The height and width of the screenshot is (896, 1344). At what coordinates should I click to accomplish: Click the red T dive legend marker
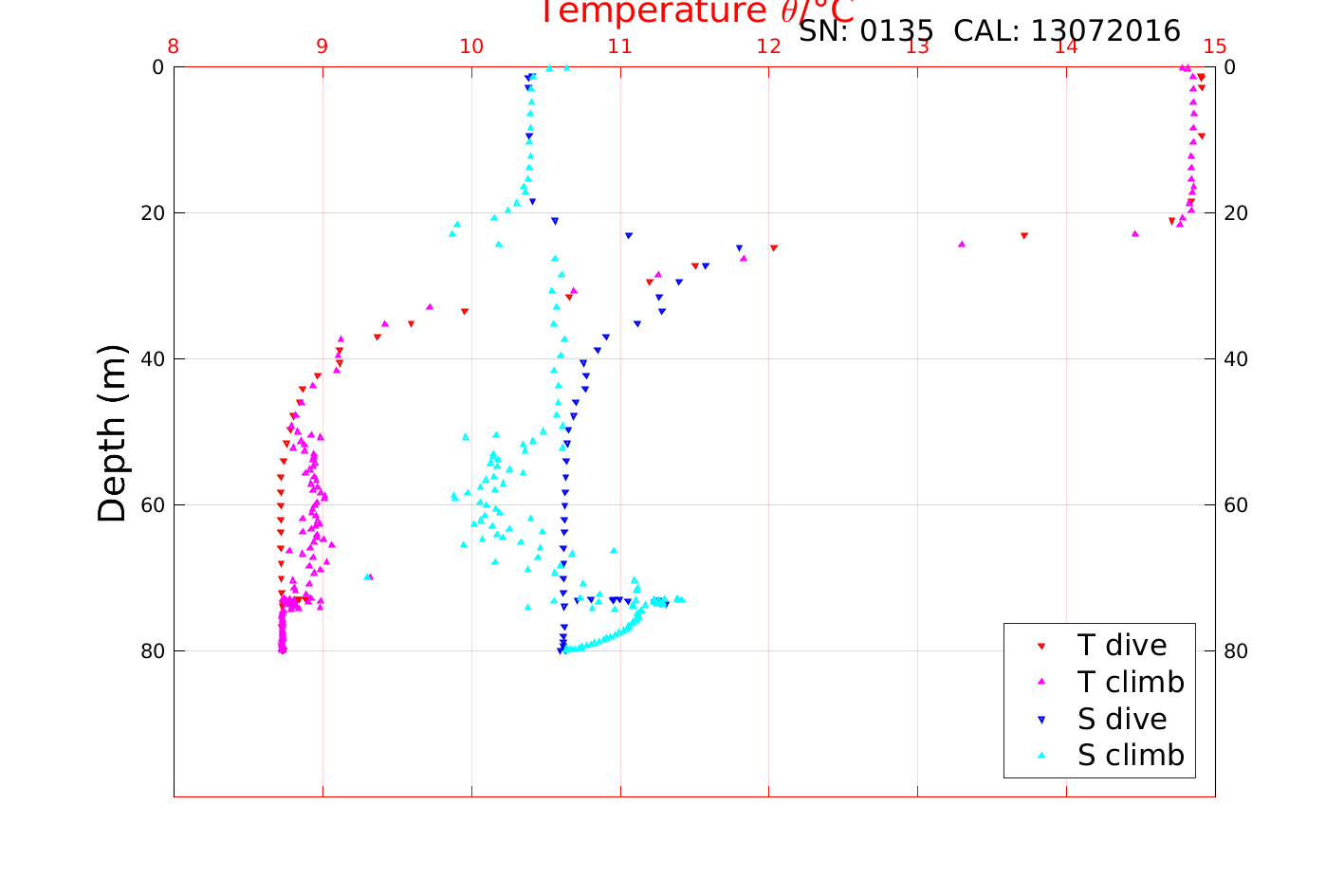point(1041,647)
